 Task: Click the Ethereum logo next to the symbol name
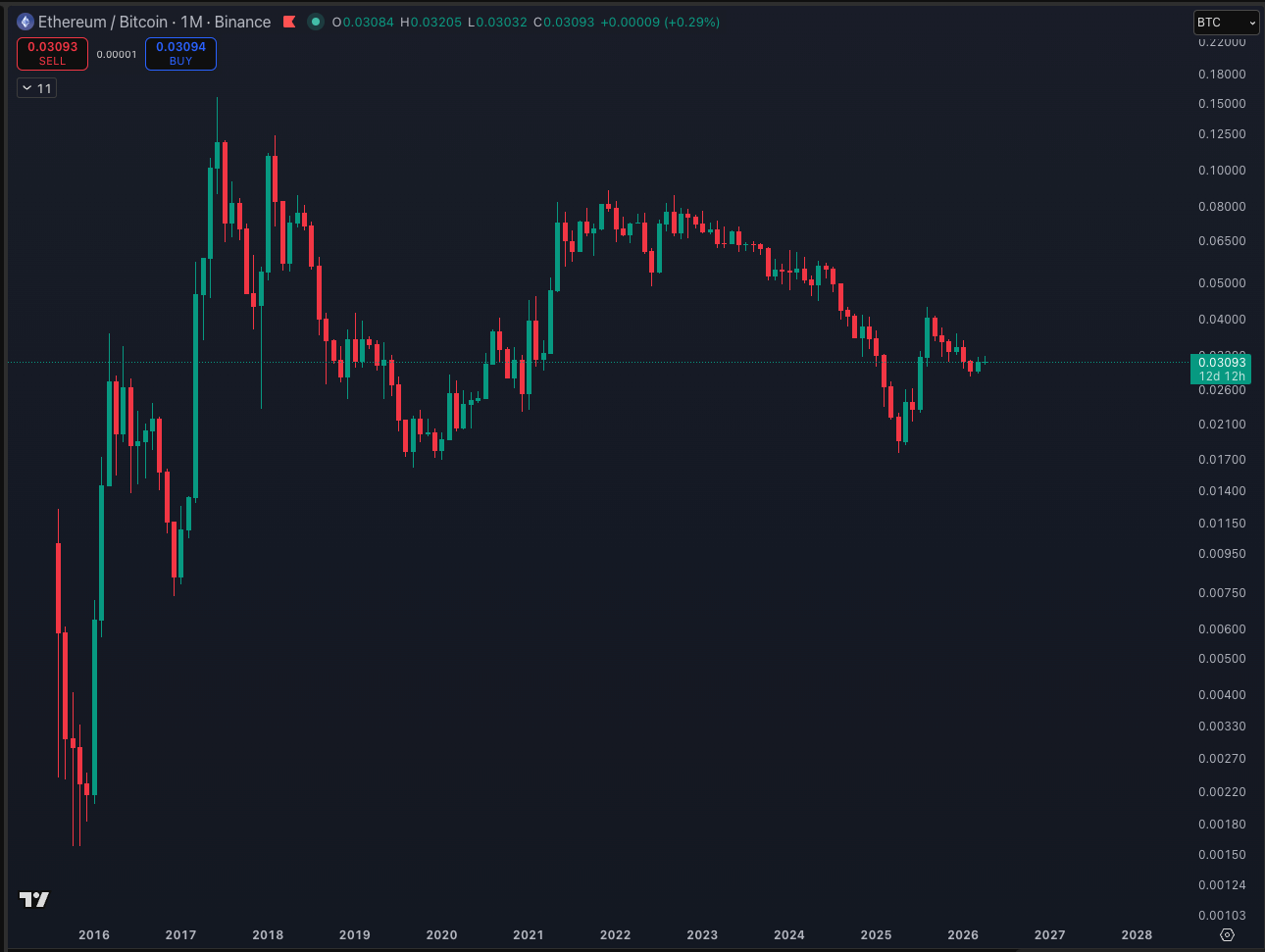point(25,22)
